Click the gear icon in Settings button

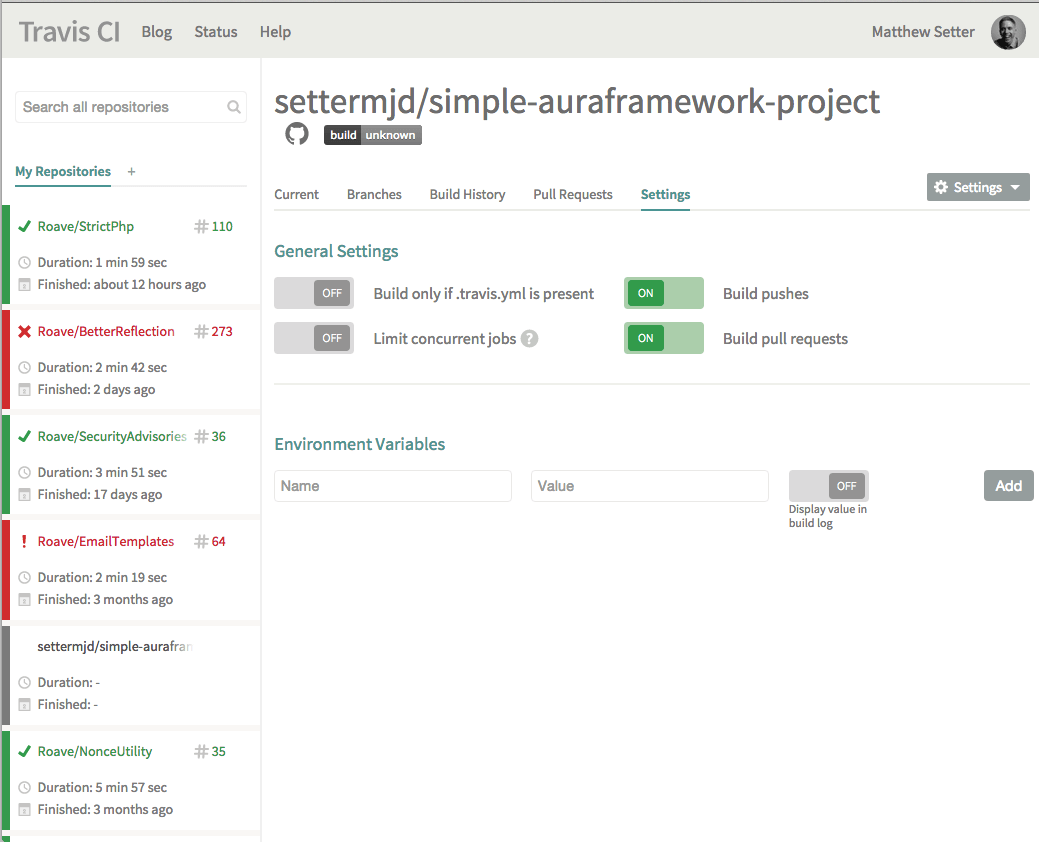click(941, 187)
